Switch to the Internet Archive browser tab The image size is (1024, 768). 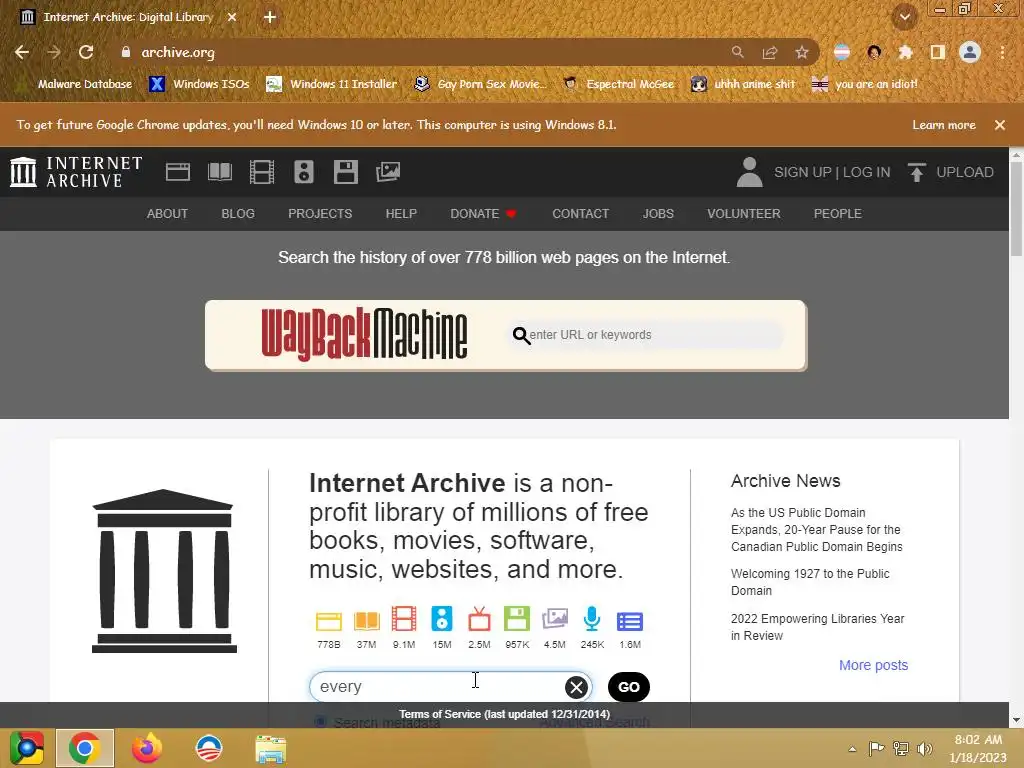click(128, 17)
